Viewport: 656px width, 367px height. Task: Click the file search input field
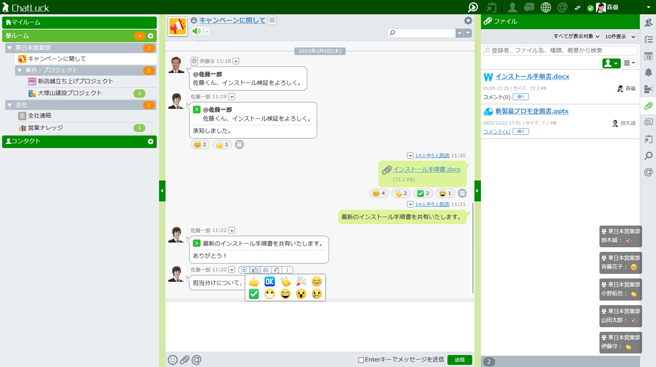point(561,51)
